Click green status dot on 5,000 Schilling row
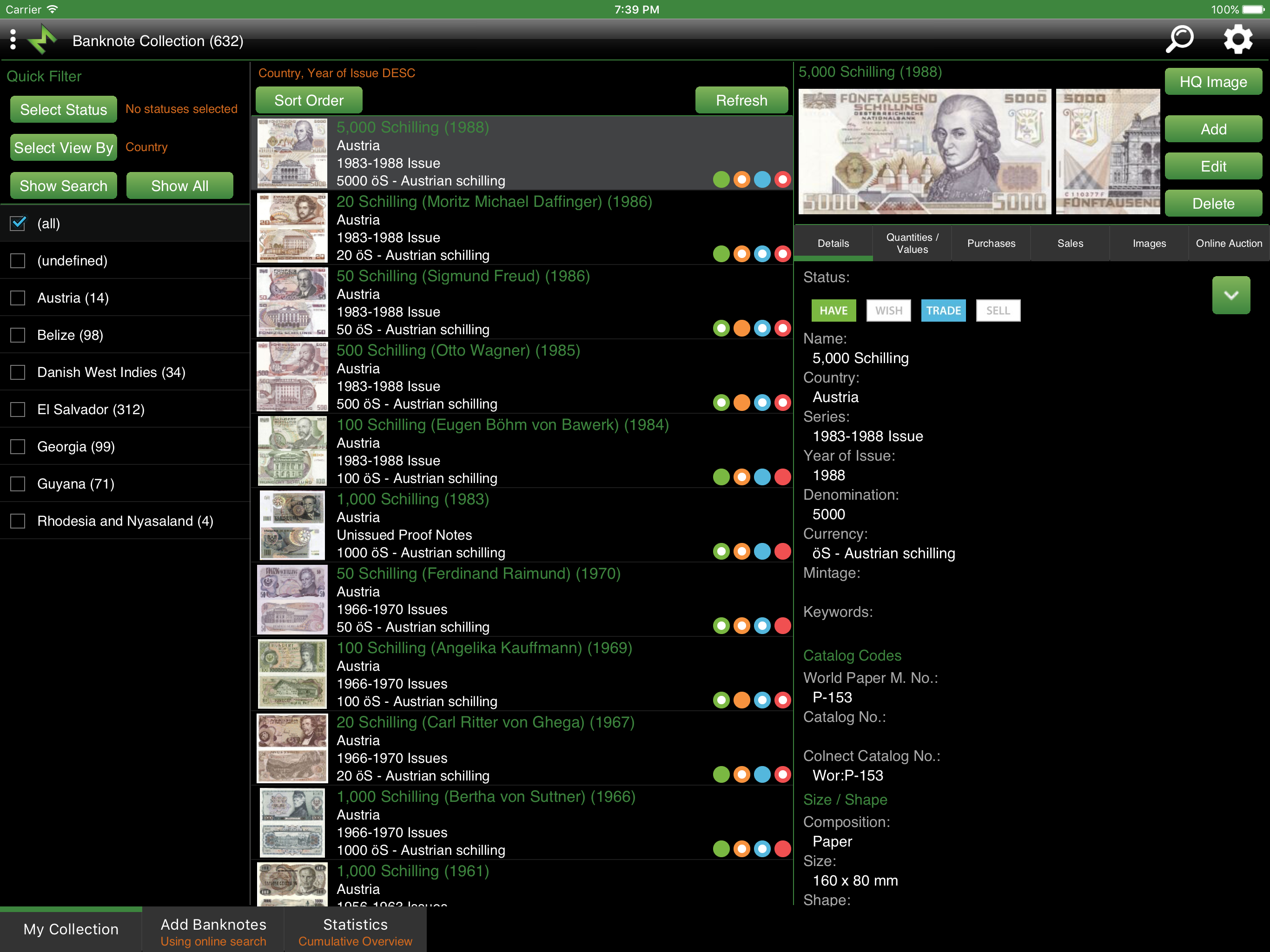 (721, 180)
